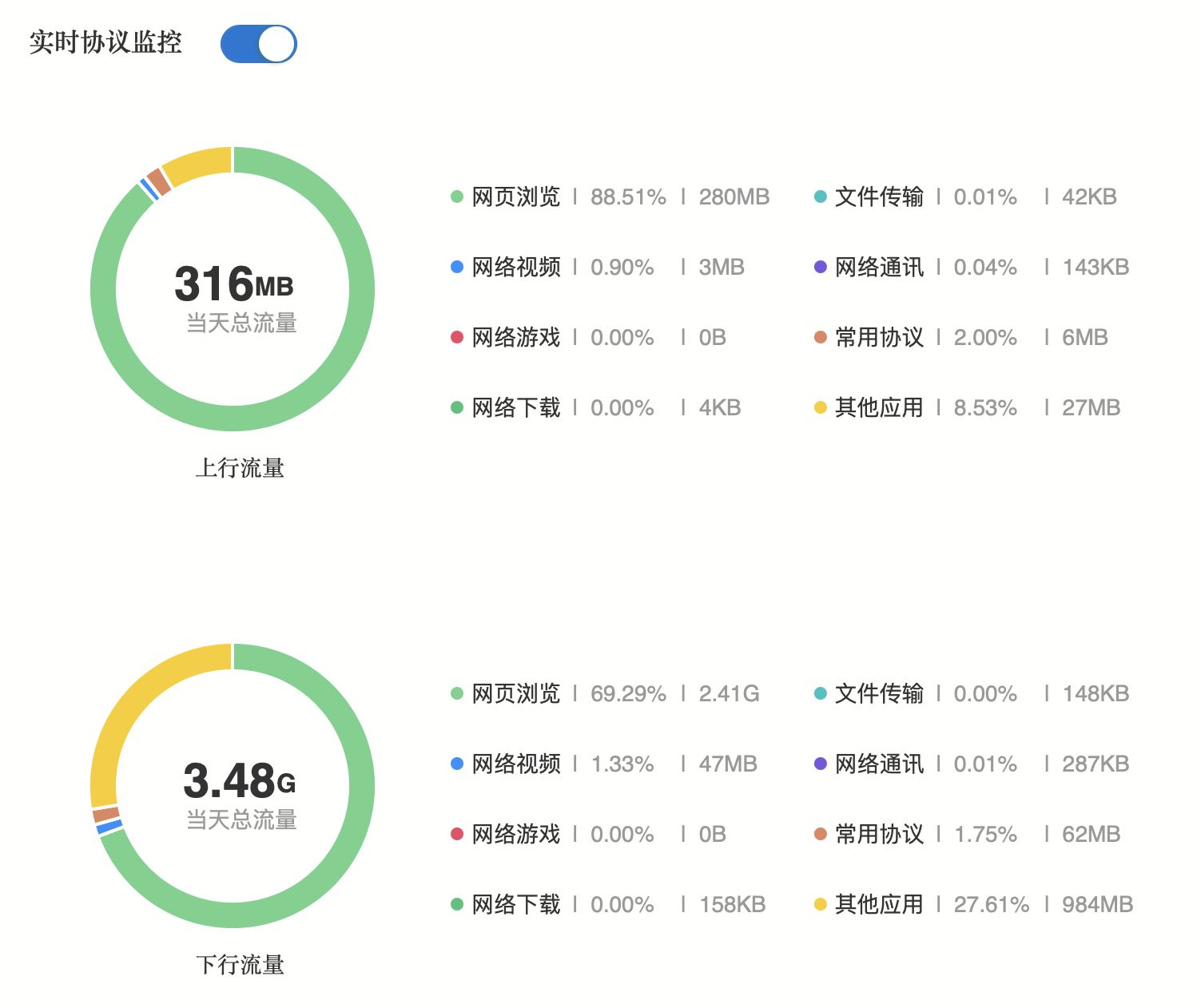Select 网络下载 label in the upload legend

(x=516, y=407)
